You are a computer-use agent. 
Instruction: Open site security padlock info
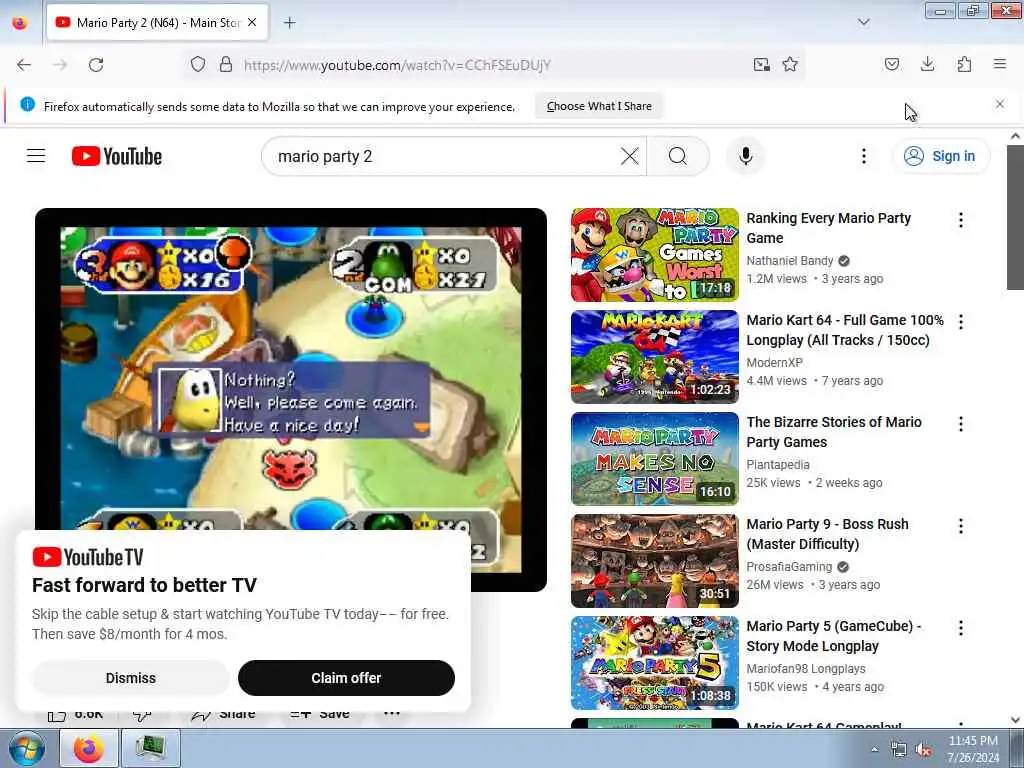[x=225, y=65]
